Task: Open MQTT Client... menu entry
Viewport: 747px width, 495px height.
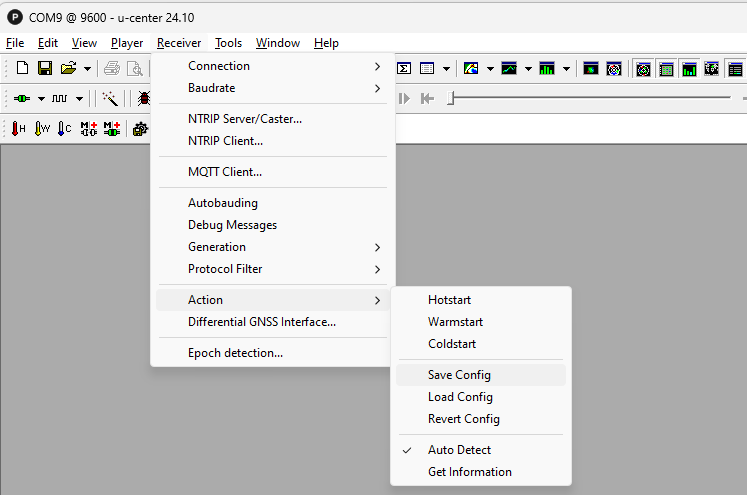Action: (x=273, y=172)
